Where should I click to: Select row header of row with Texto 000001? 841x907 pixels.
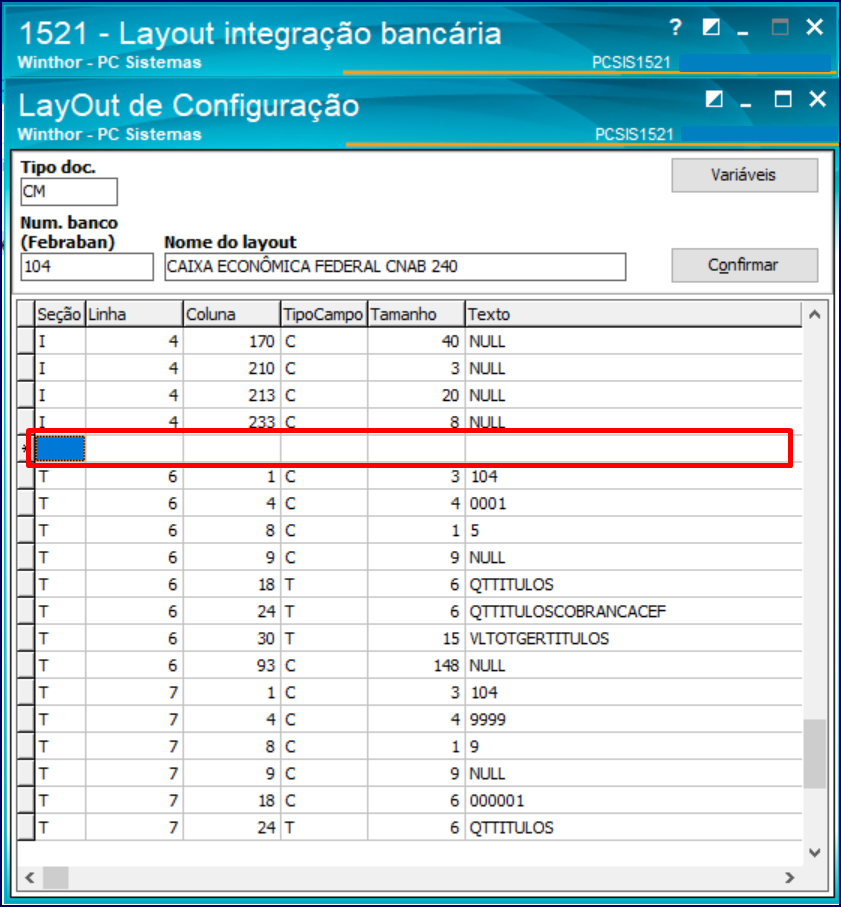[x=26, y=801]
